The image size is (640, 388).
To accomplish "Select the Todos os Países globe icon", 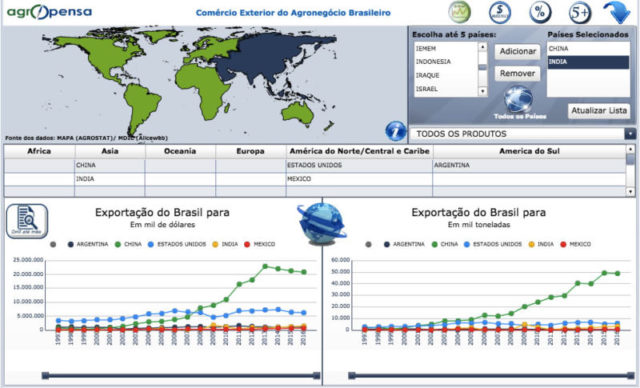I will (518, 99).
